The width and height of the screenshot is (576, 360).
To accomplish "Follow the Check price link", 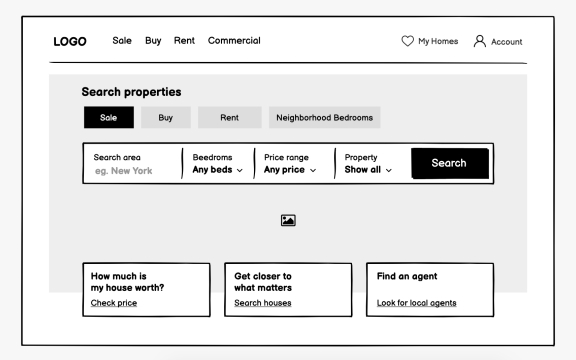I will [114, 303].
